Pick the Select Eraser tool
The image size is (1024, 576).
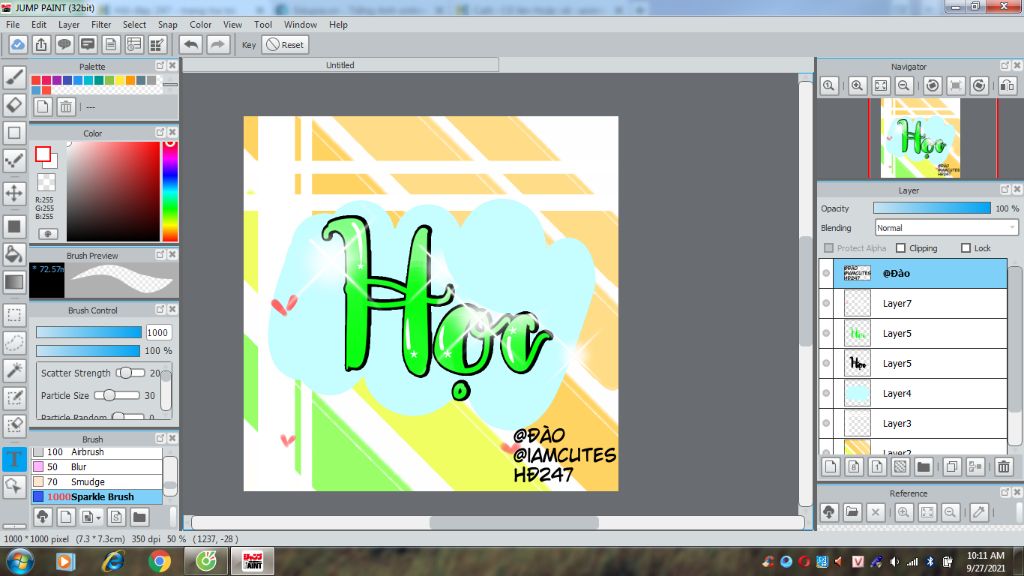tap(14, 426)
